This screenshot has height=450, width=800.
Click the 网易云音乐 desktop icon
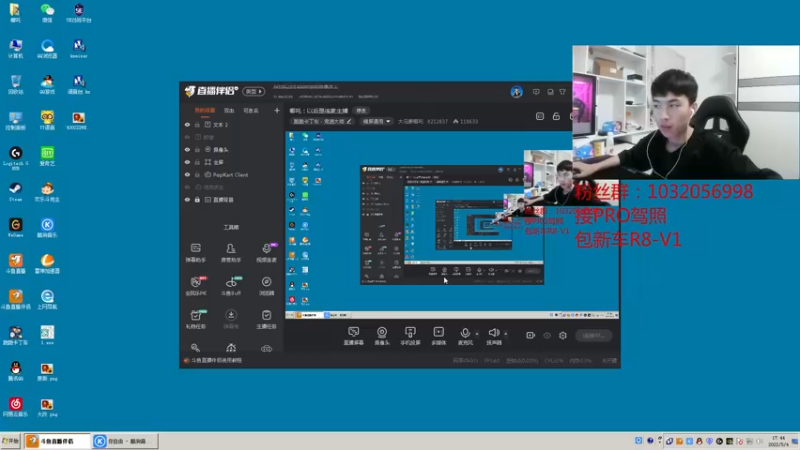click(15, 407)
